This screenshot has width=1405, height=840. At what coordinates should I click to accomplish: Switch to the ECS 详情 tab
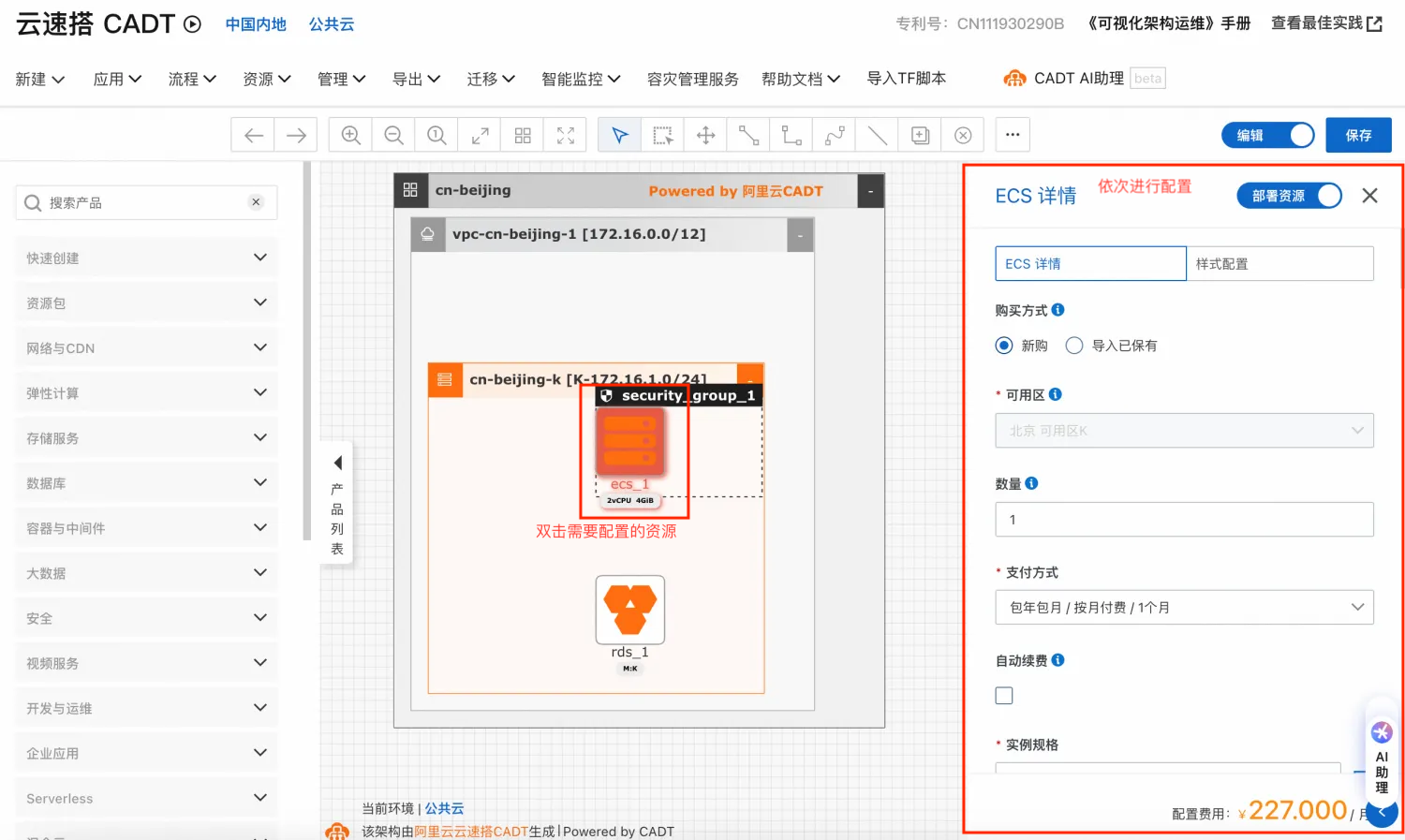click(x=1090, y=264)
